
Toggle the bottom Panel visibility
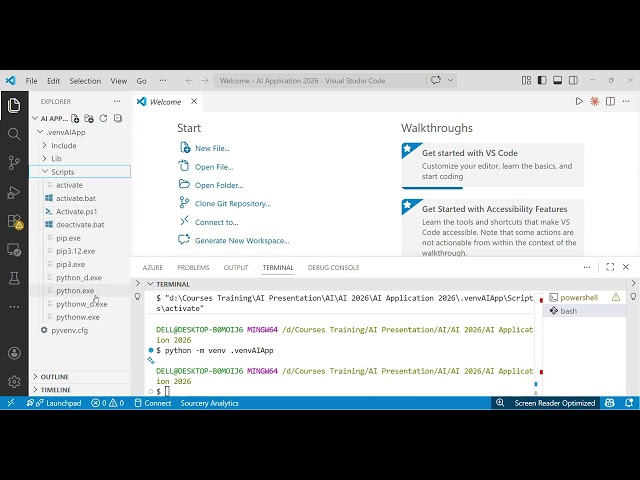coord(558,80)
